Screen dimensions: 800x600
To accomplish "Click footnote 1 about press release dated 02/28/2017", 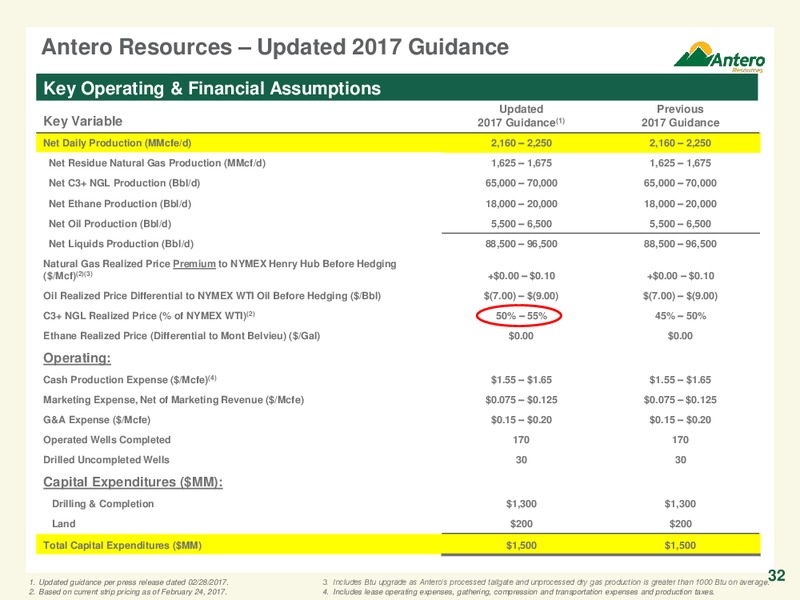I will (x=129, y=582).
